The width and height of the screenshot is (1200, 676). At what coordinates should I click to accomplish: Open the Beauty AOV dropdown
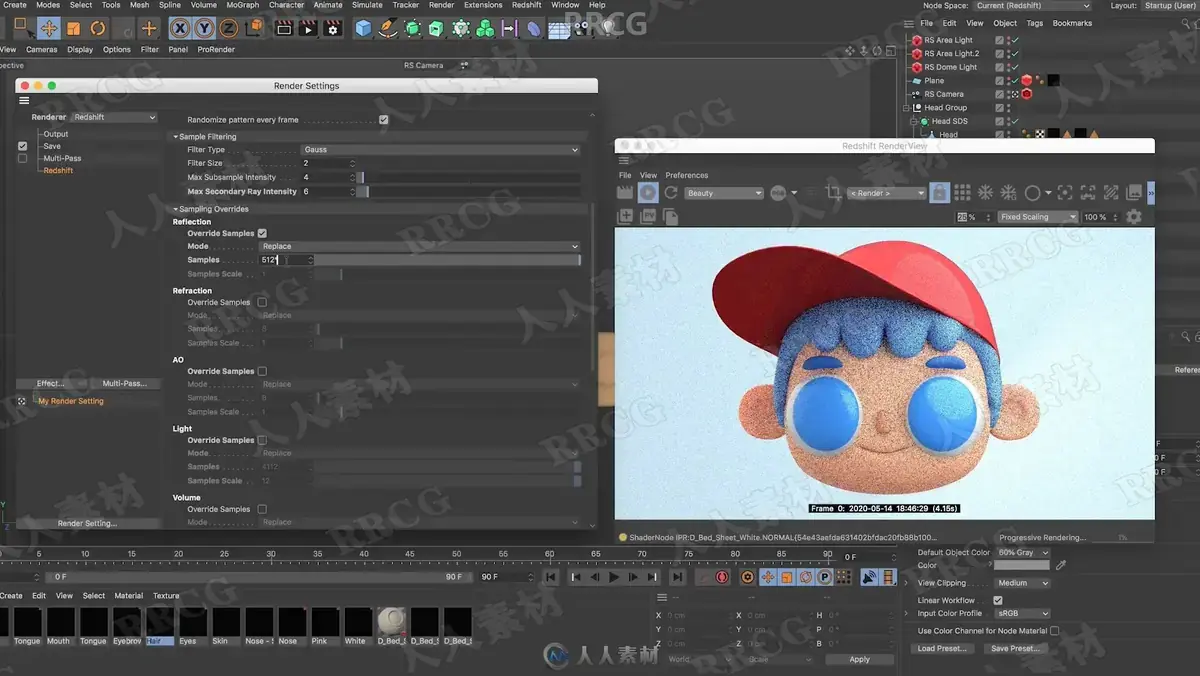click(725, 193)
